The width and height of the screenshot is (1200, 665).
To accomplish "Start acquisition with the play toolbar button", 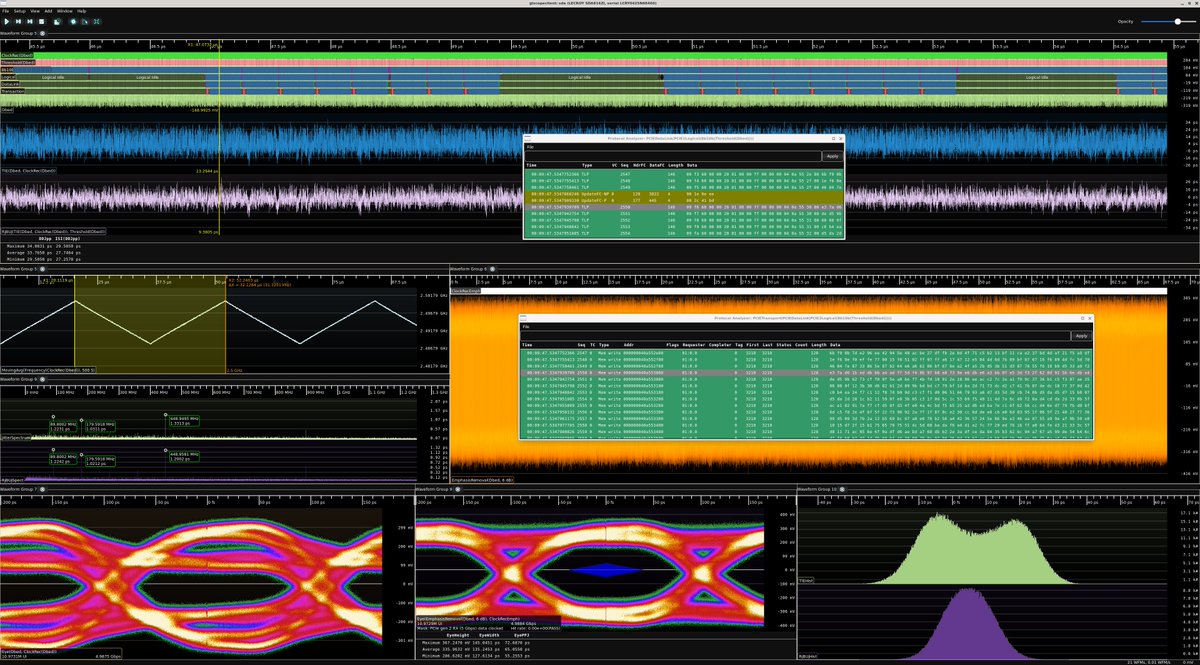I will pos(7,22).
